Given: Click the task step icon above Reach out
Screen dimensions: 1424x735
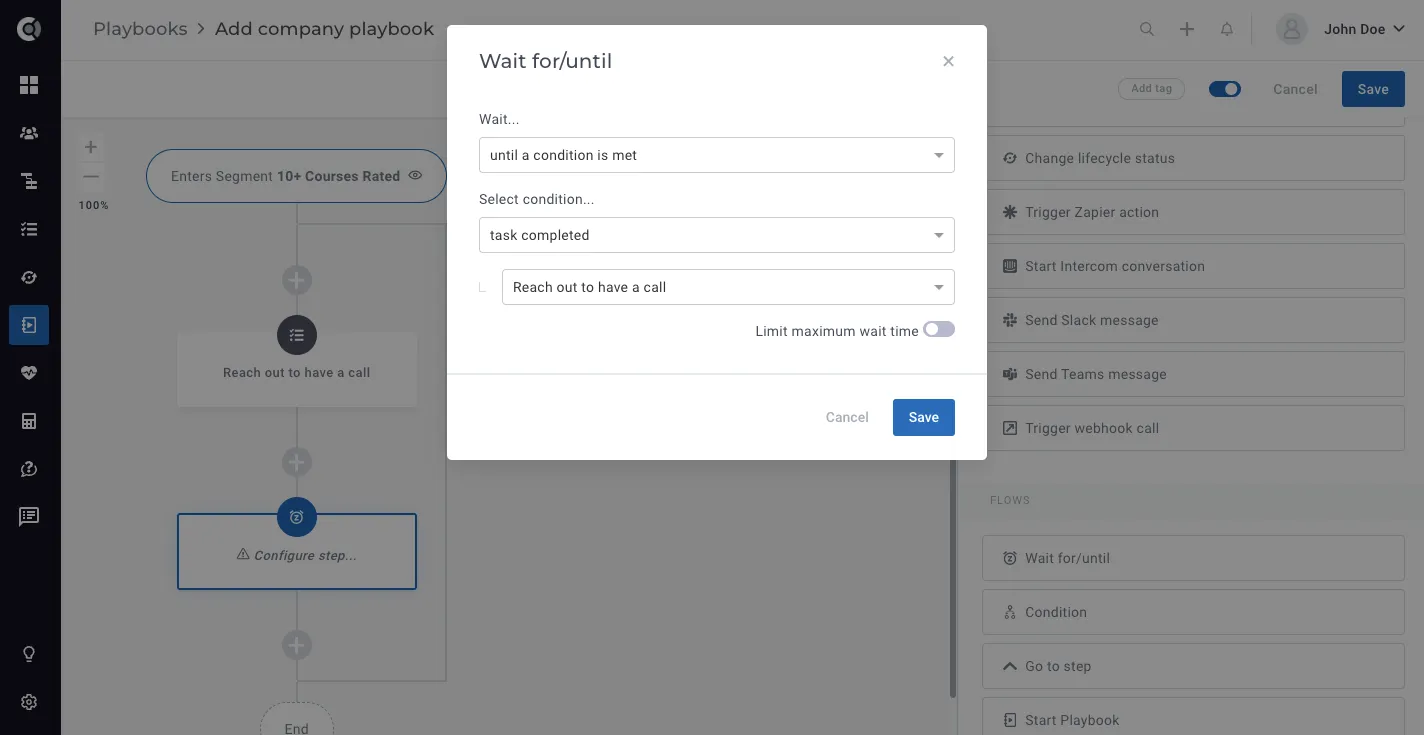Looking at the screenshot, I should coord(297,335).
